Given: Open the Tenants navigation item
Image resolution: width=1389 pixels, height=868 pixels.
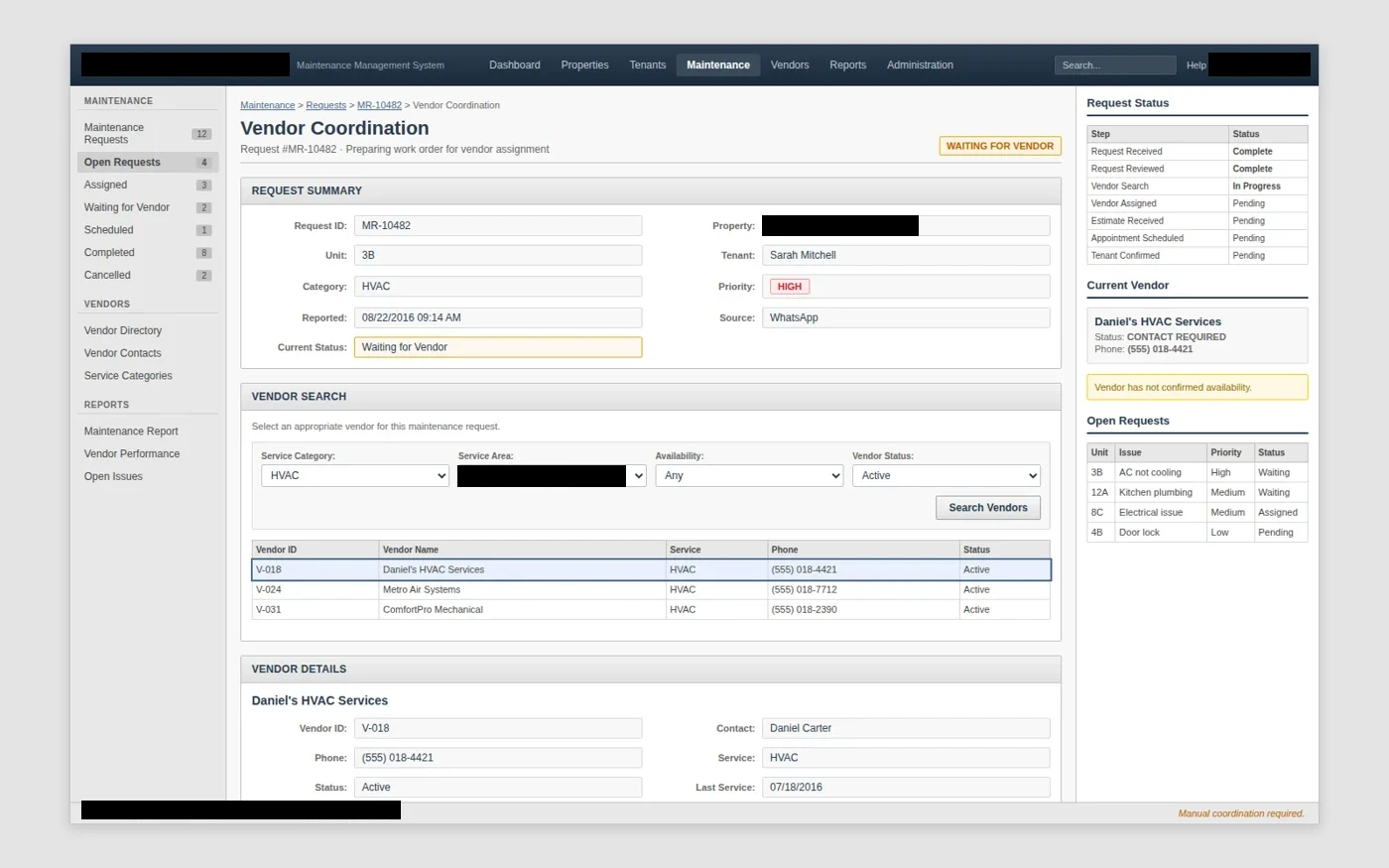Looking at the screenshot, I should click(x=647, y=64).
